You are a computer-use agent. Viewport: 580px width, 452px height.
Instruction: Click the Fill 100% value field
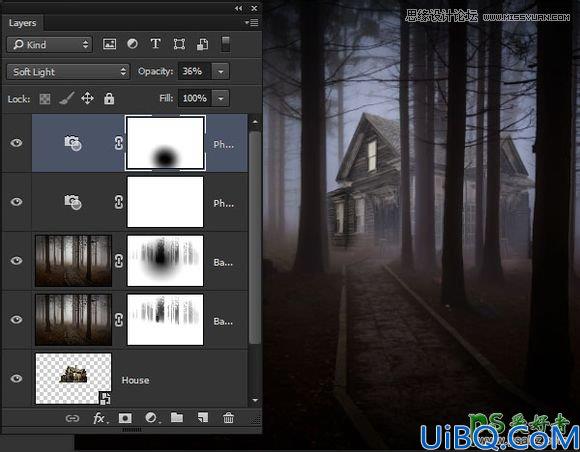coord(195,98)
